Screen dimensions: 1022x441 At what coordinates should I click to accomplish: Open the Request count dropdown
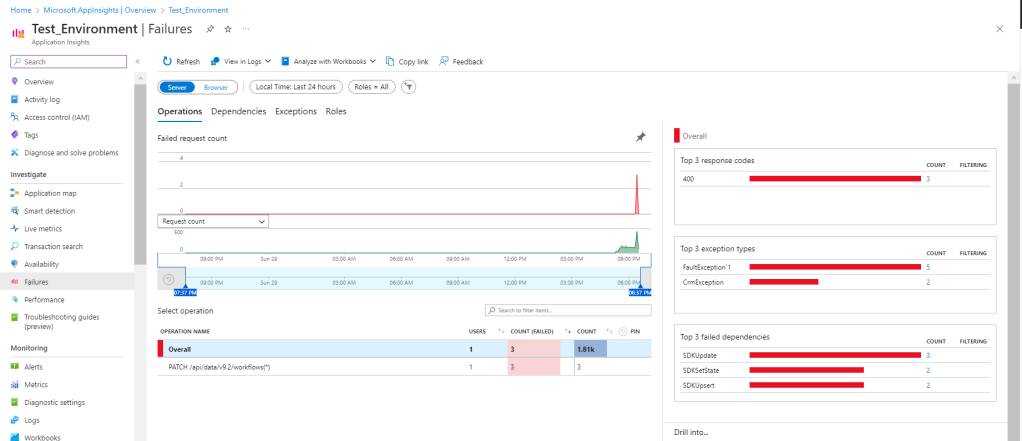point(213,220)
